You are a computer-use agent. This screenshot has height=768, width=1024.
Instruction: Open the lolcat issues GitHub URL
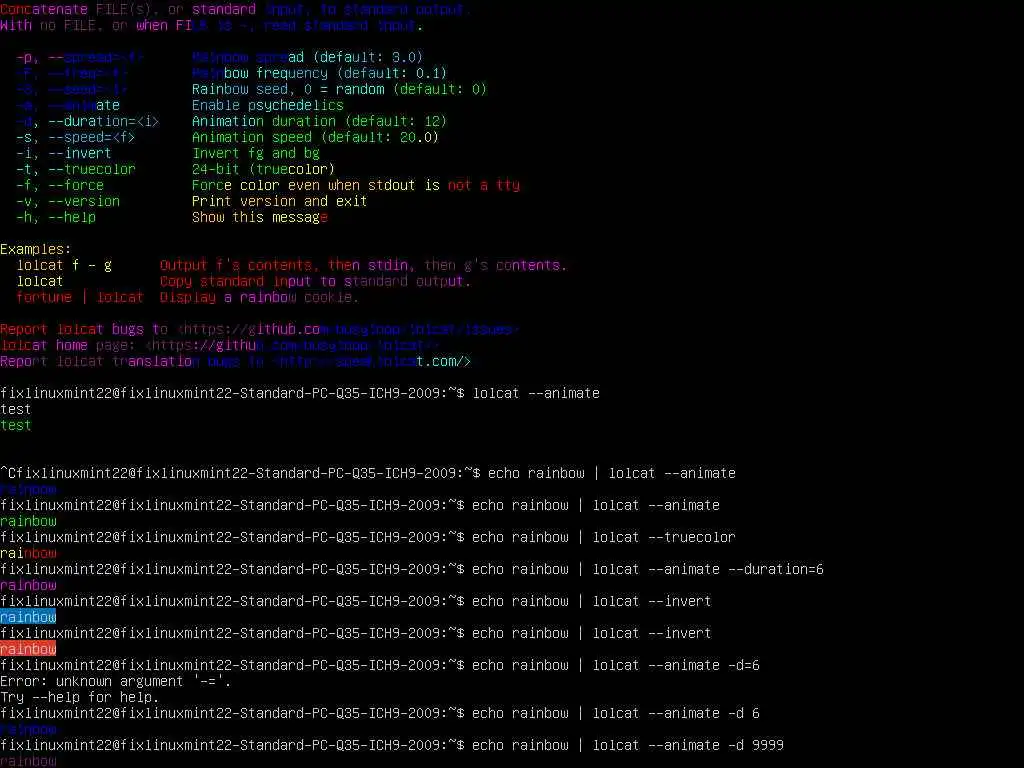[347, 329]
